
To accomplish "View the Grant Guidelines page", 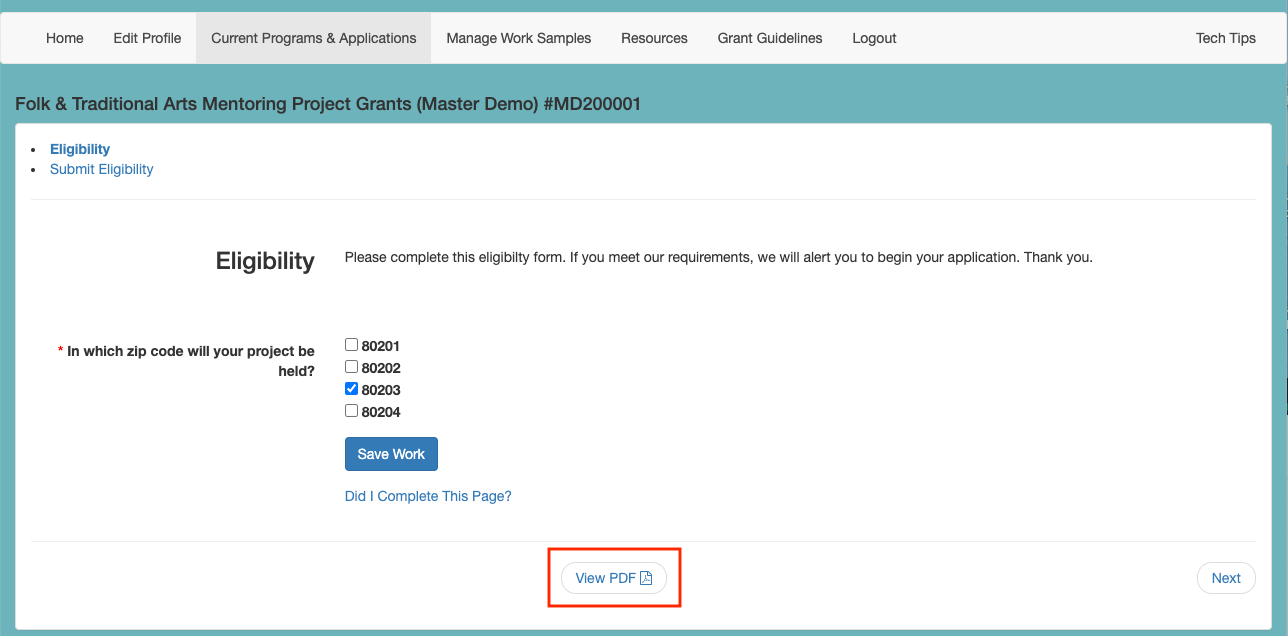I will 770,37.
